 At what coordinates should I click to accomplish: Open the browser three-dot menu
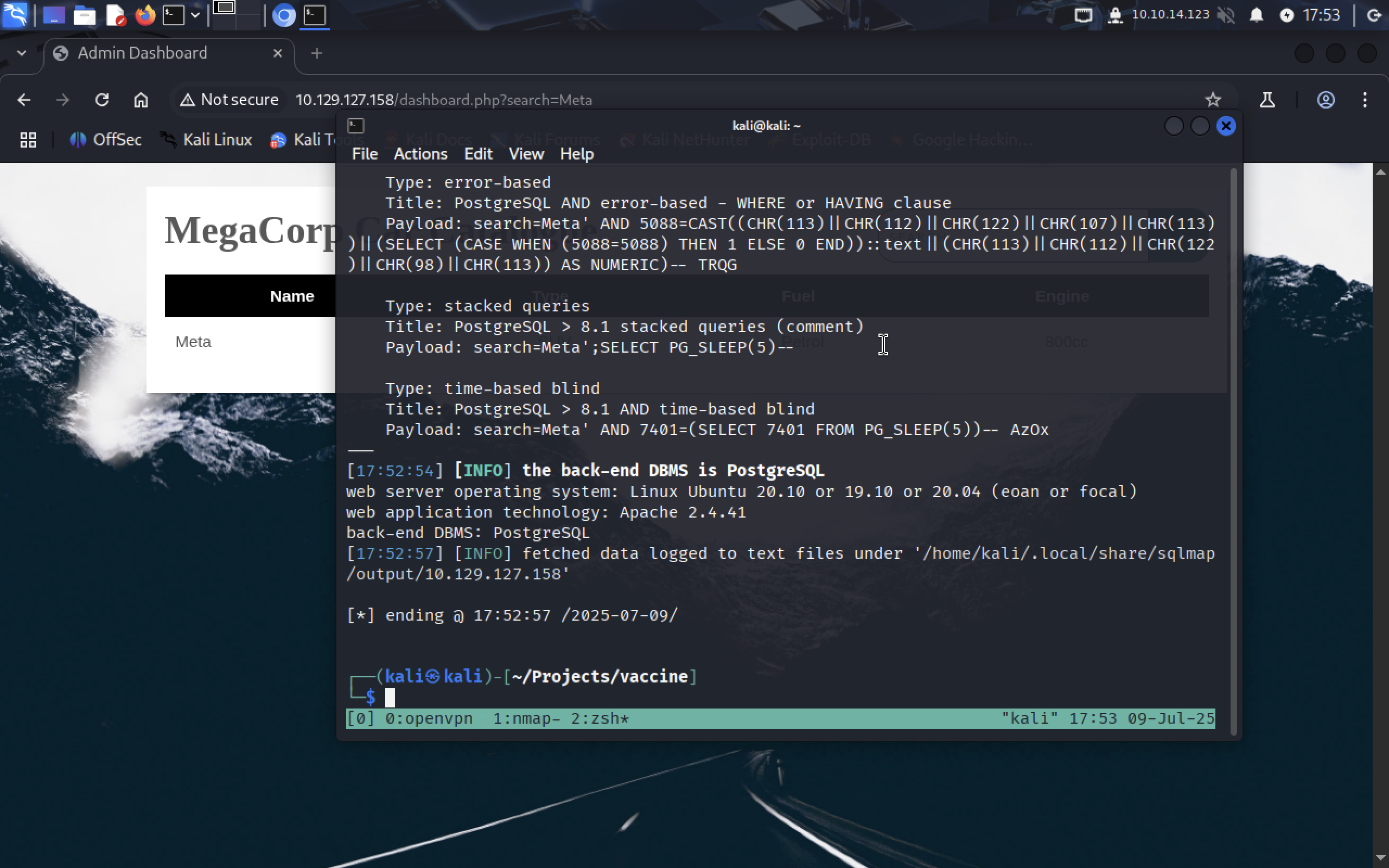pos(1365,100)
